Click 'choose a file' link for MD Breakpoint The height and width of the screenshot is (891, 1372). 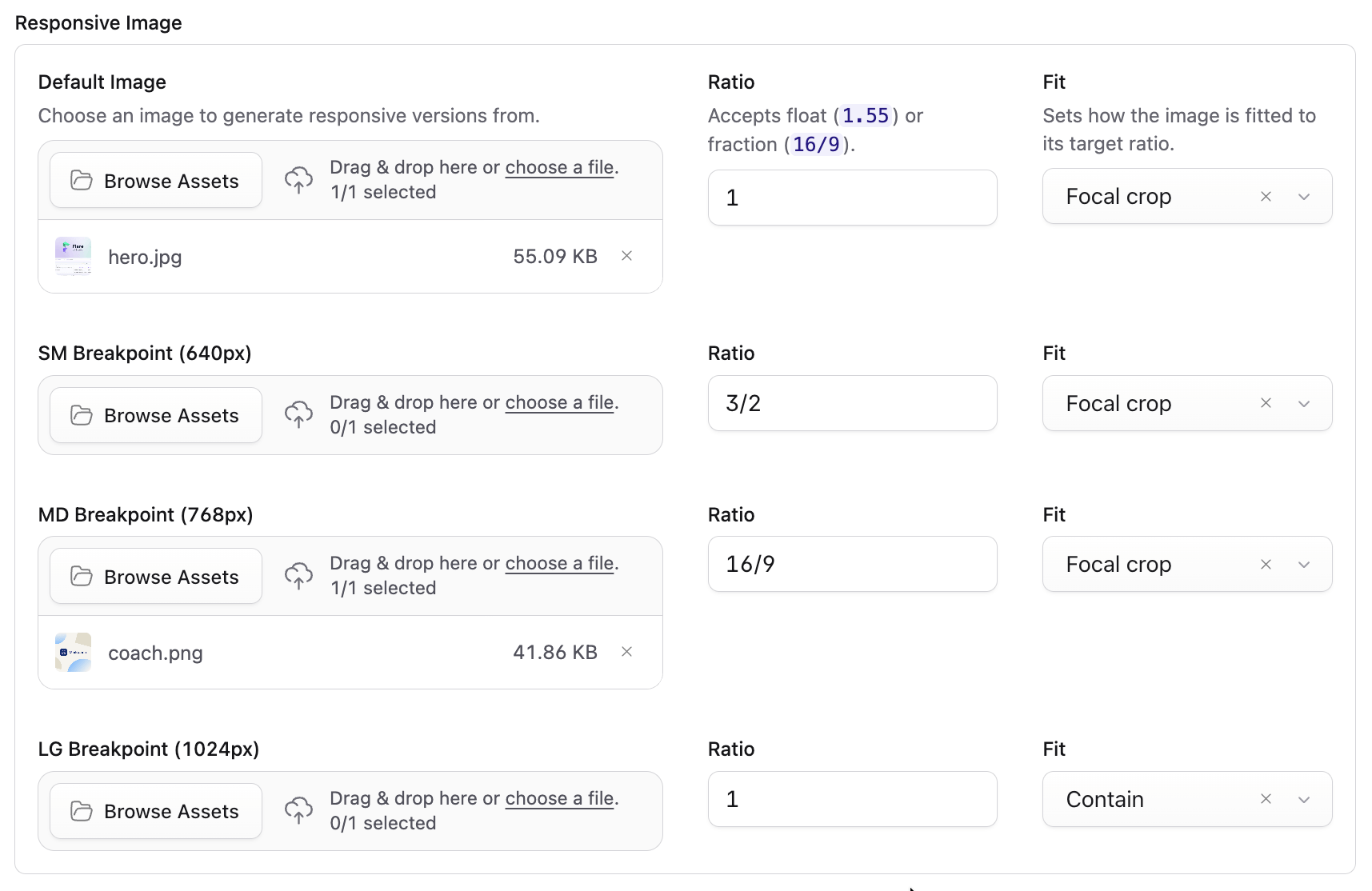(x=560, y=563)
